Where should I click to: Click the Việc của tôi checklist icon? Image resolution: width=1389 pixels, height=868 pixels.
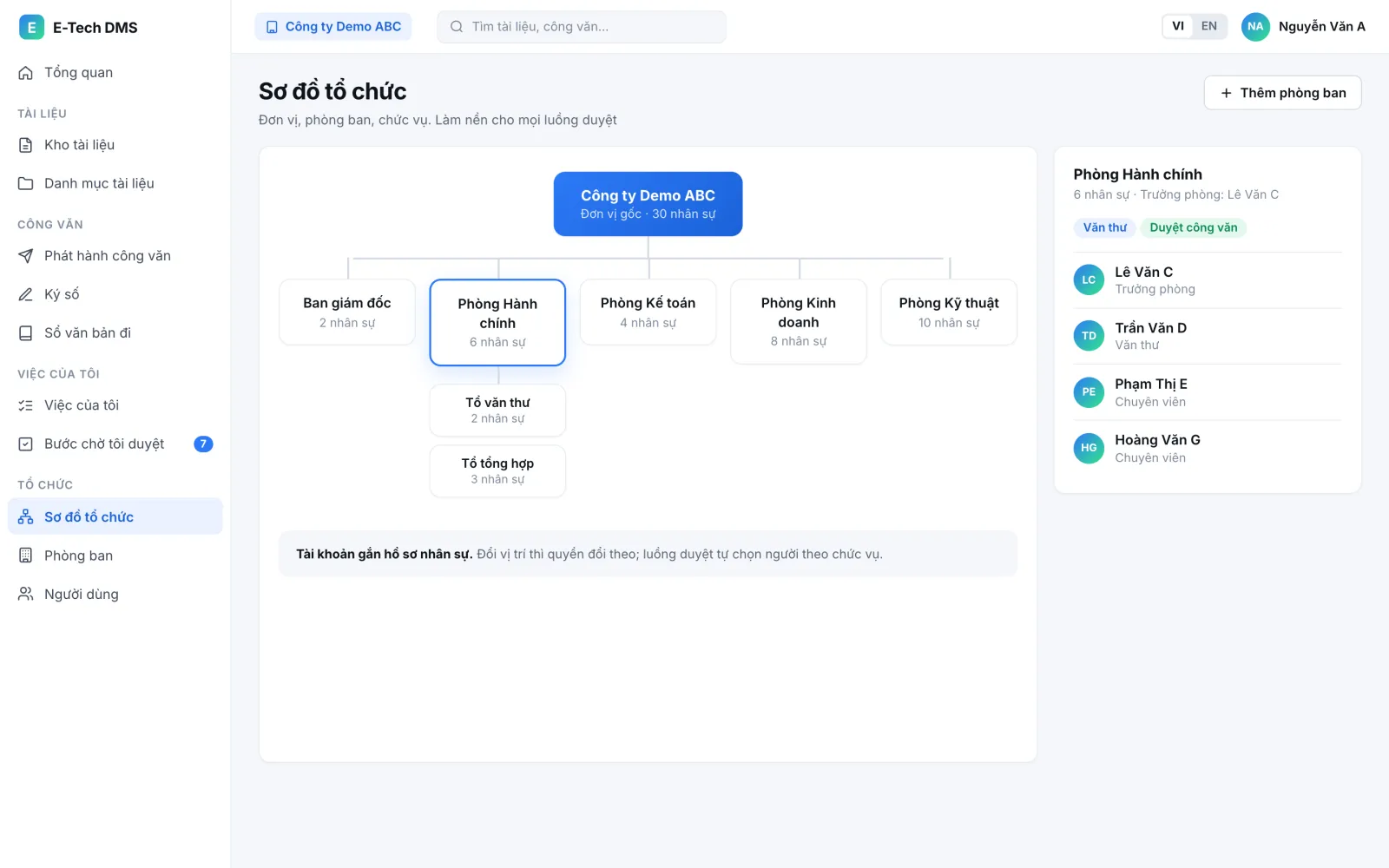26,405
